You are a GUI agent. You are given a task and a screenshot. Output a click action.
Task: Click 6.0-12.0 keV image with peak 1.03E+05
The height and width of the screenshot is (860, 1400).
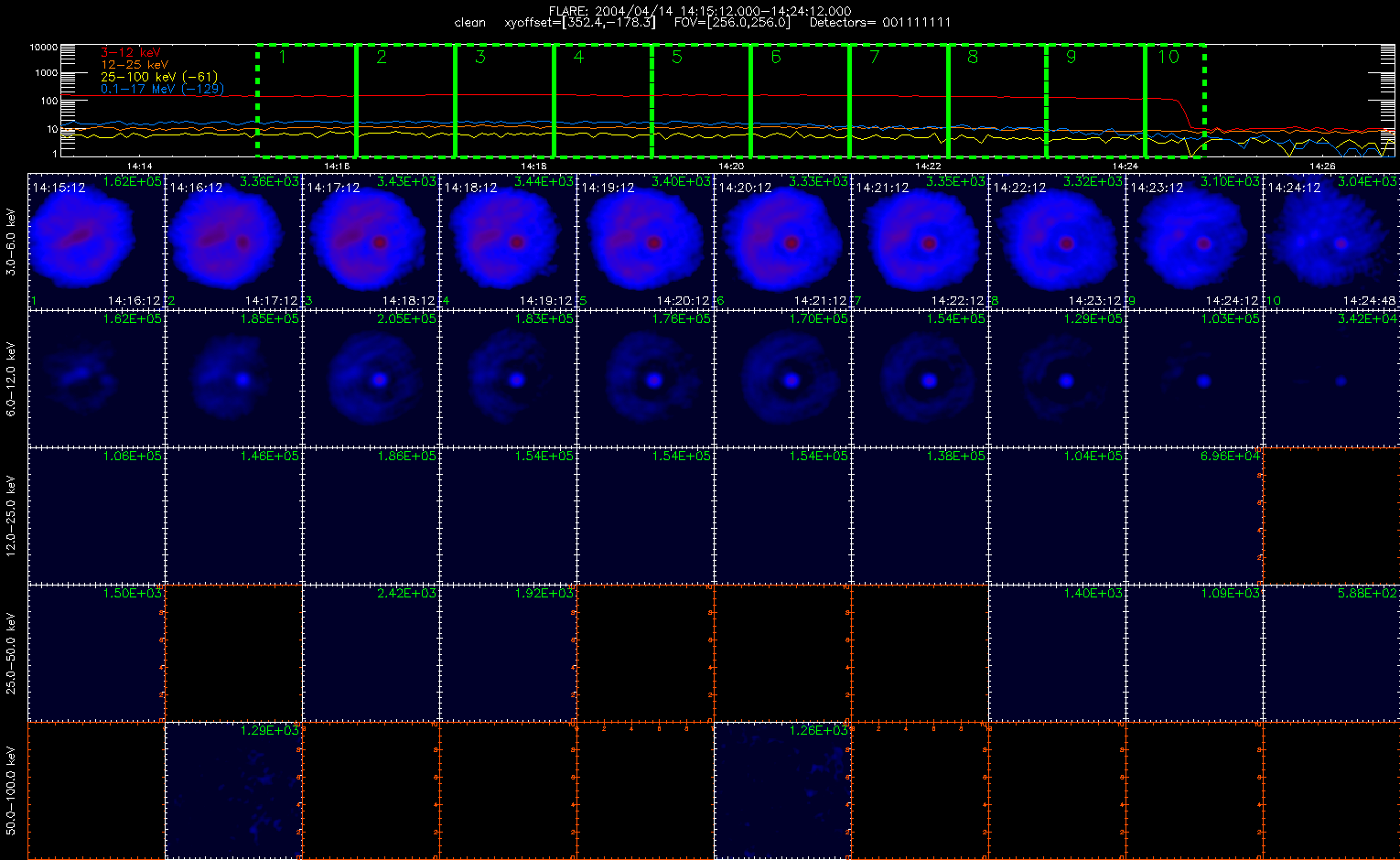1194,378
